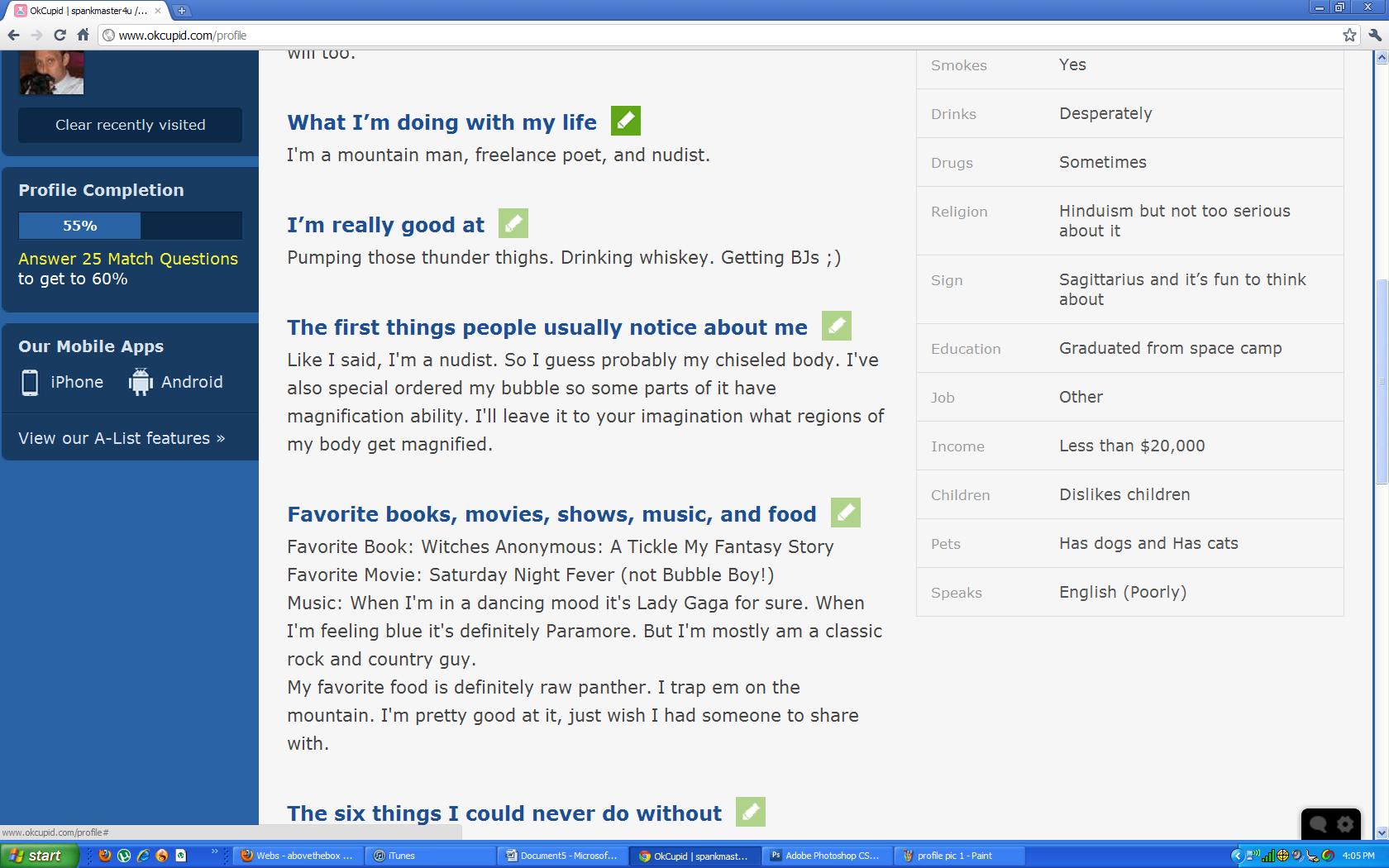Edit "The first things people usually notice about me"
The image size is (1389, 868).
click(x=836, y=326)
